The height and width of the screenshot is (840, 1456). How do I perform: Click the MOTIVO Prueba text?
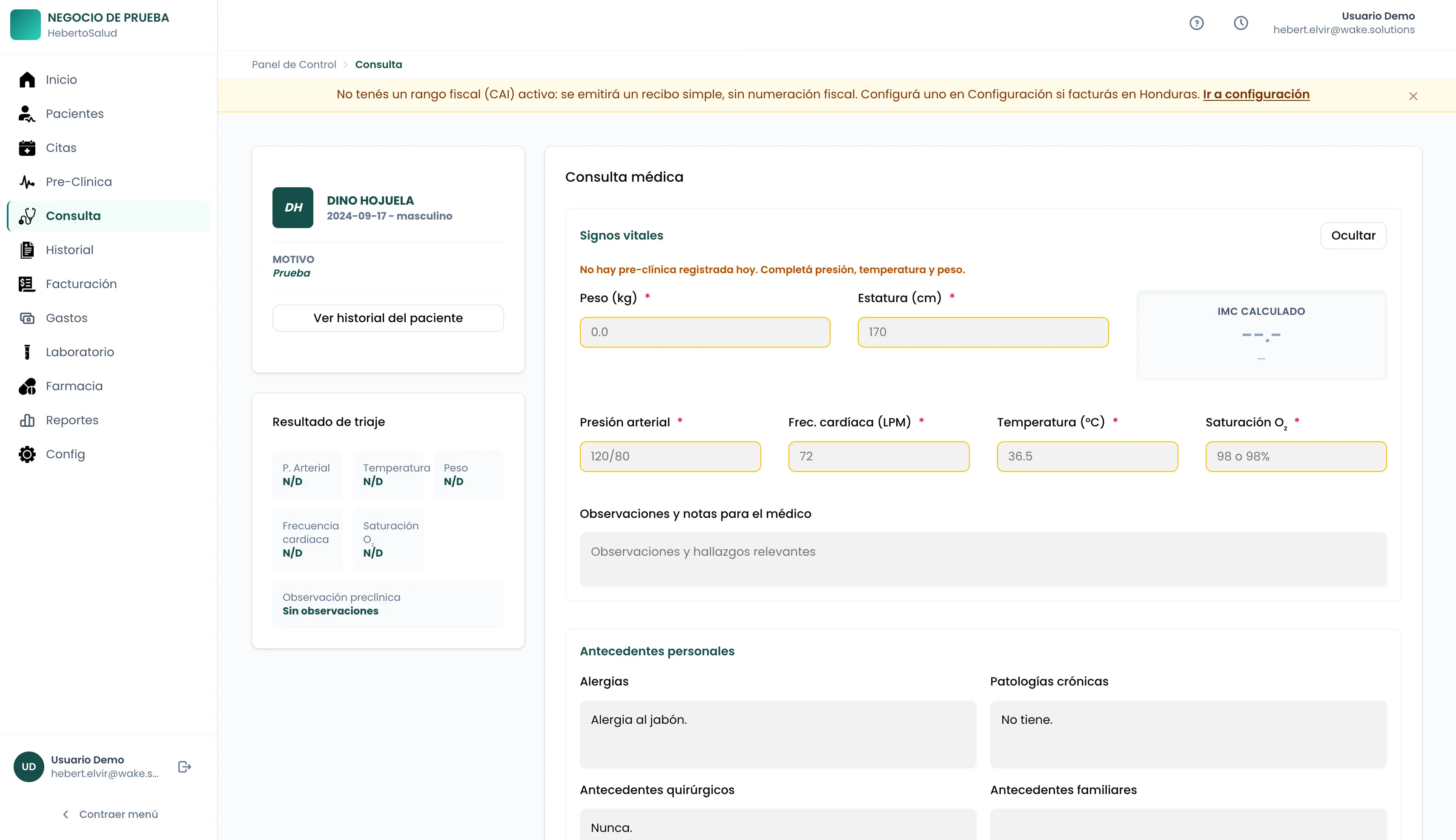pos(293,266)
